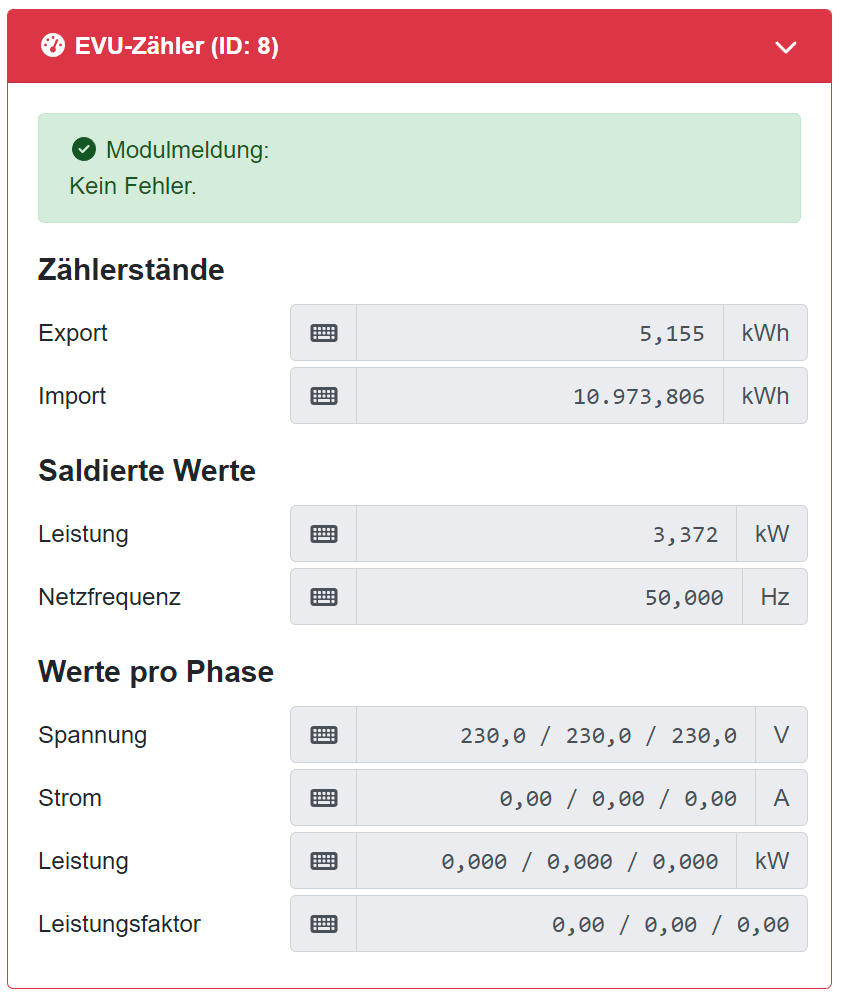Click keyboard icon beside Export value

[x=324, y=333]
